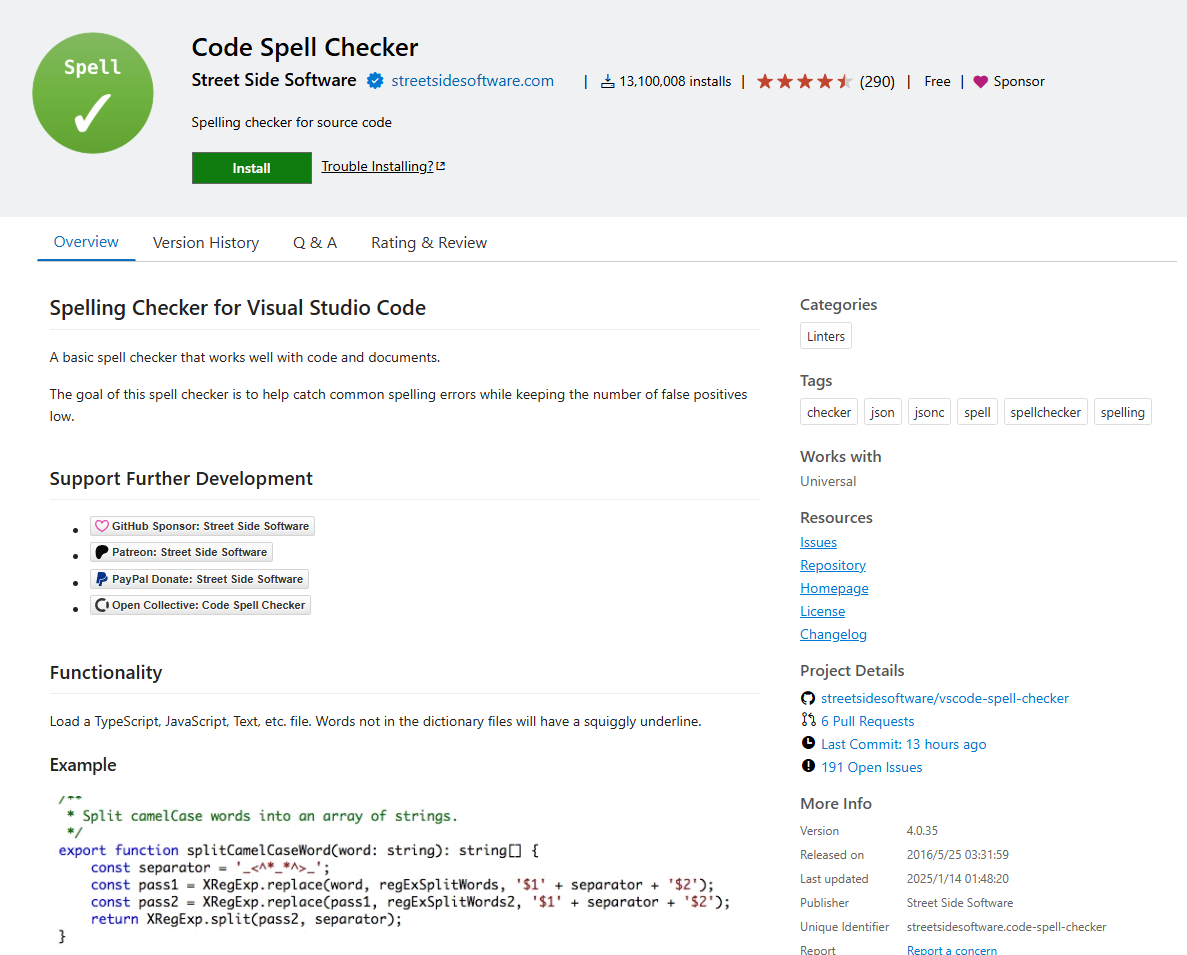Open the Street Side Software publisher name
1187x955 pixels.
[x=273, y=80]
